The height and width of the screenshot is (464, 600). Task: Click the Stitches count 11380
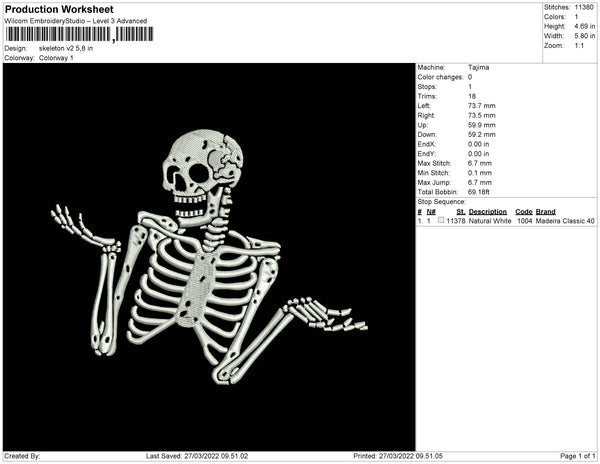(x=584, y=7)
